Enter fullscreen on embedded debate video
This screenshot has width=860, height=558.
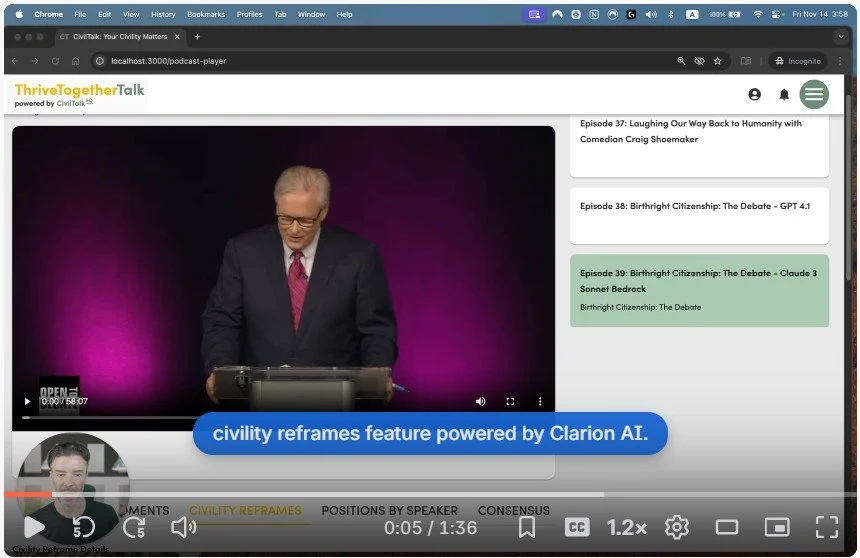pyautogui.click(x=510, y=401)
